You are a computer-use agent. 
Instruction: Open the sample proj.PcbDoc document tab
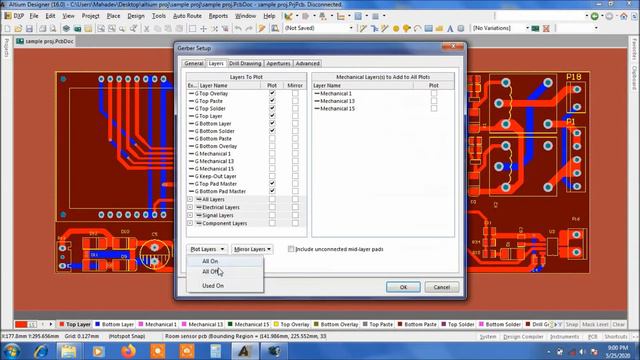(x=45, y=42)
